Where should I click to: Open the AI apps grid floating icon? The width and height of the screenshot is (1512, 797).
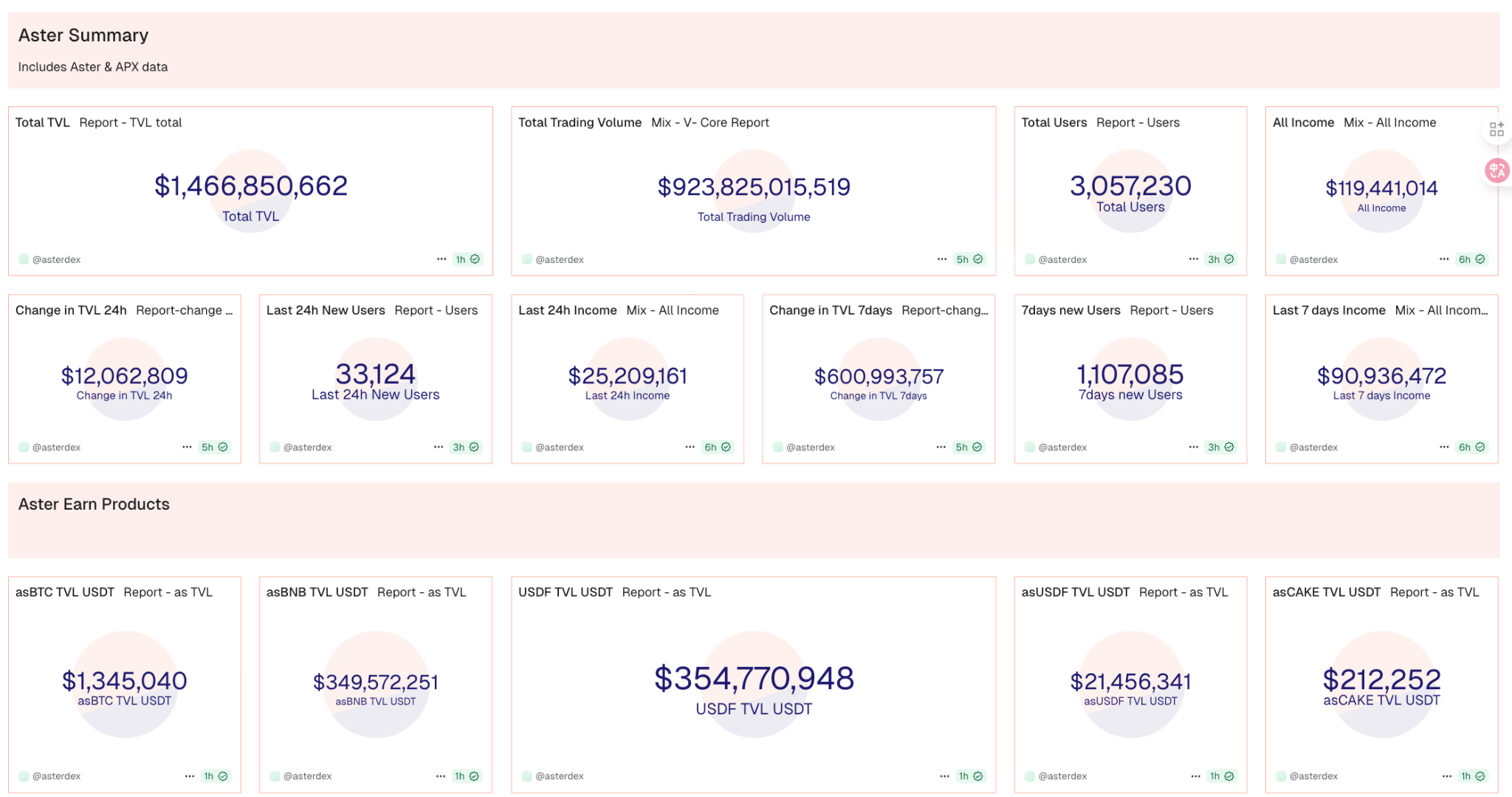(1496, 129)
